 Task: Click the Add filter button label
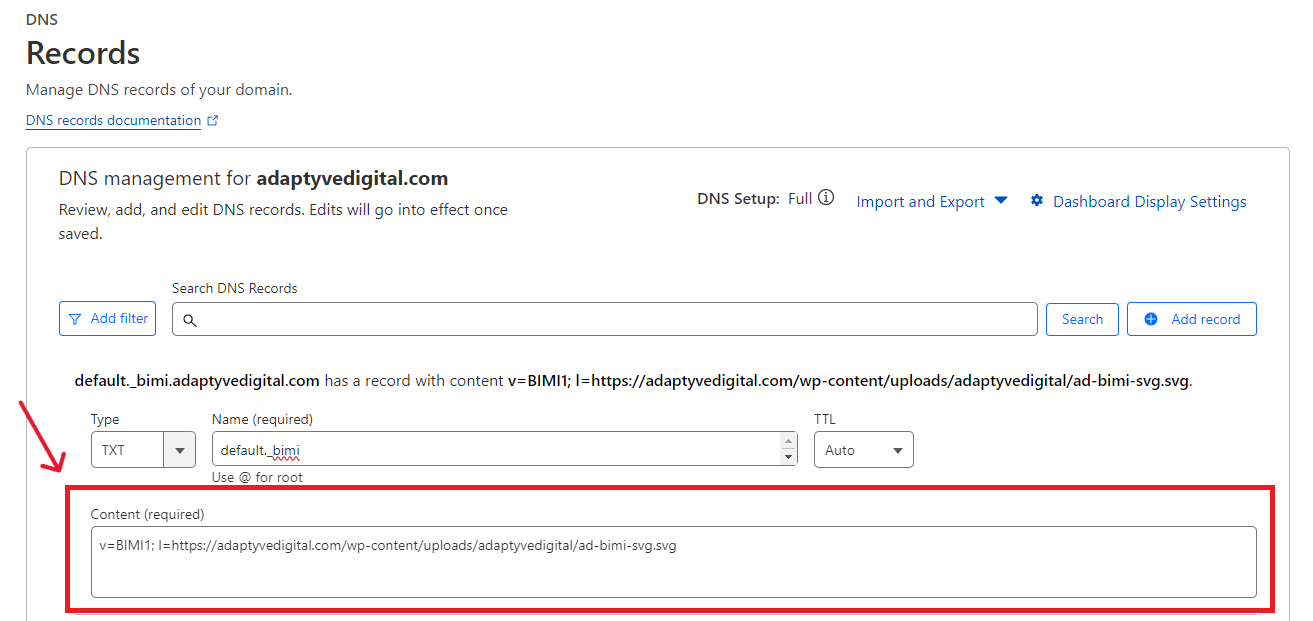tap(119, 319)
